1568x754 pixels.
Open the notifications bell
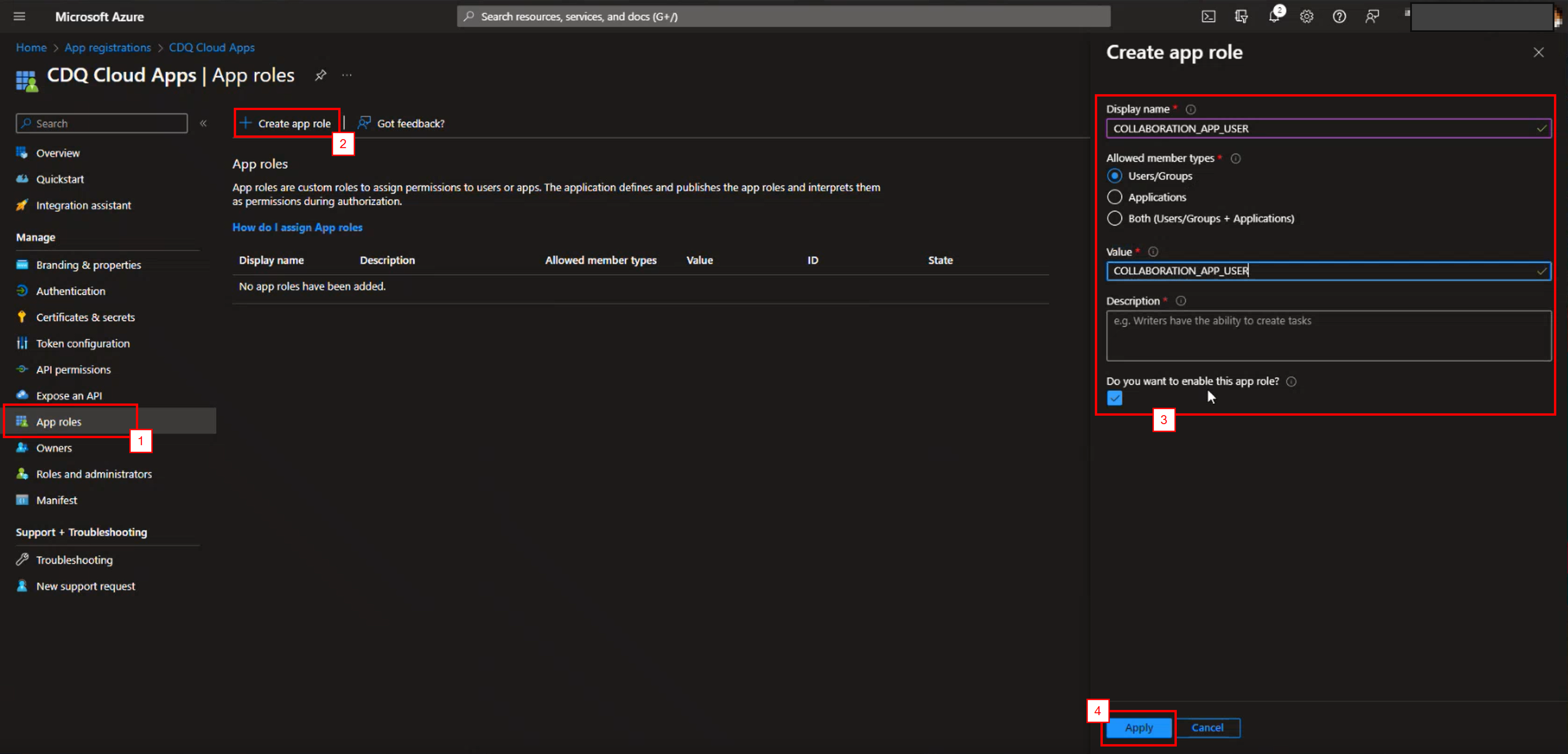[1274, 16]
